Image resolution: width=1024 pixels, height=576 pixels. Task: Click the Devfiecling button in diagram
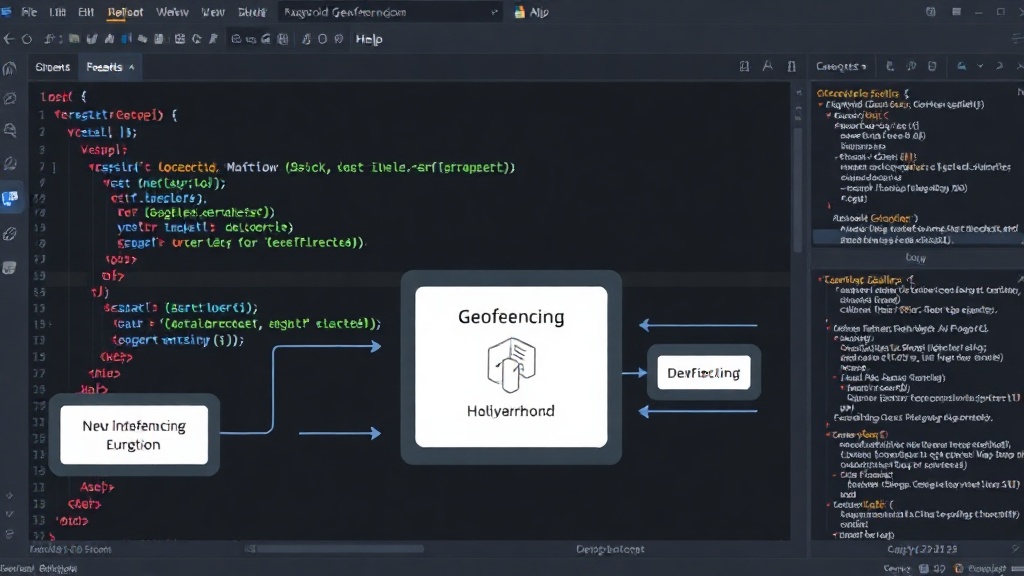click(x=703, y=373)
